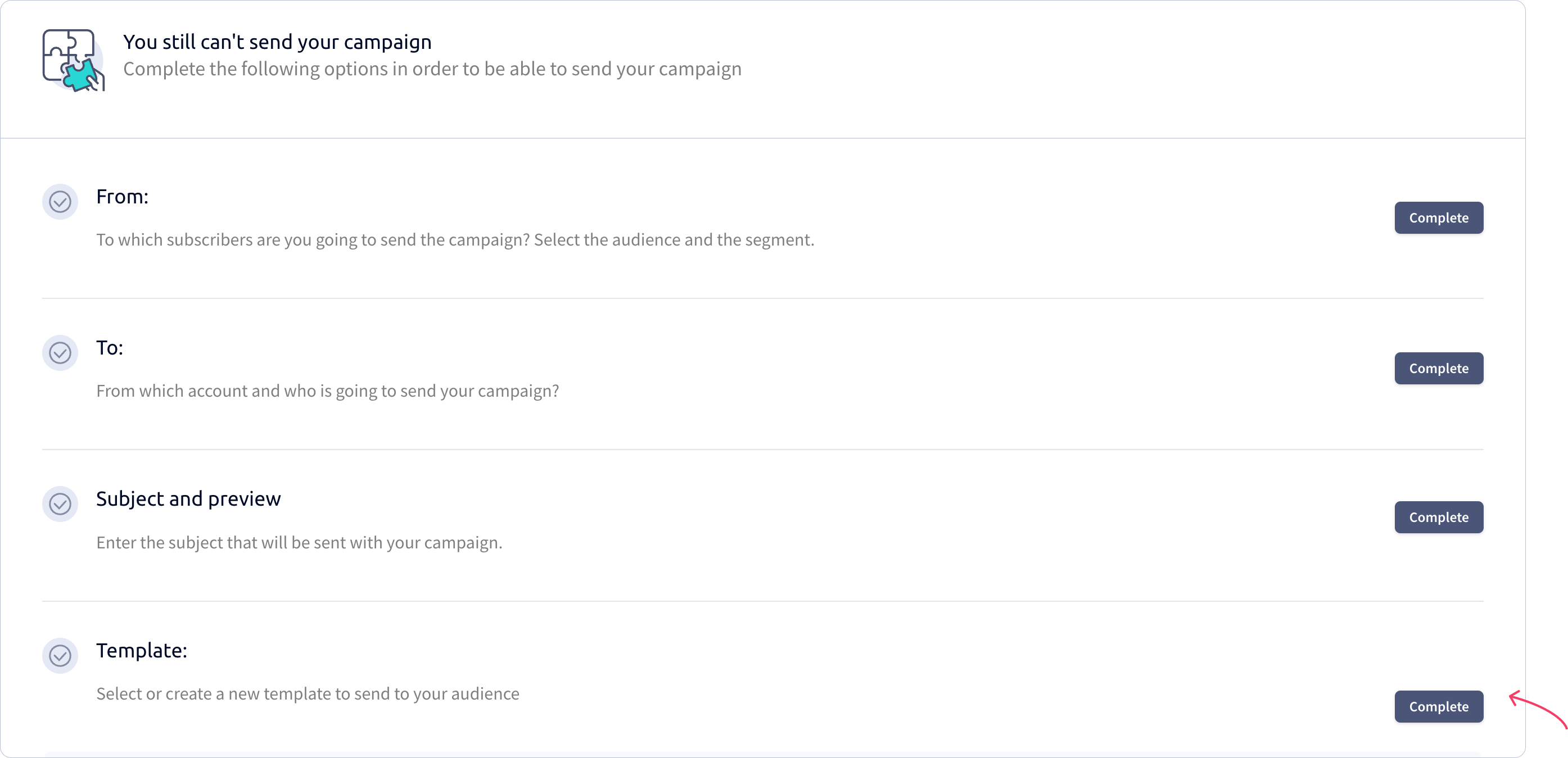This screenshot has height=758, width=1568.
Task: Complete the Subject and preview step
Action: tap(1438, 517)
